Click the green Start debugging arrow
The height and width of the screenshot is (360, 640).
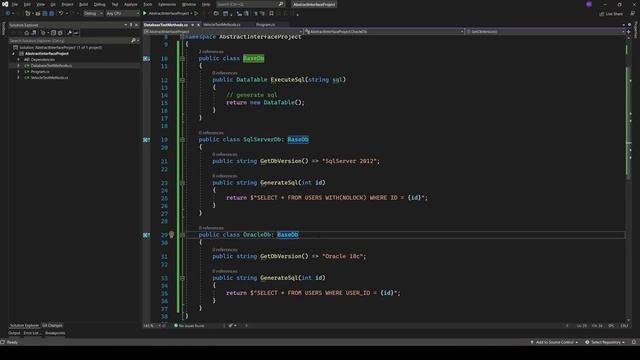pyautogui.click(x=144, y=13)
